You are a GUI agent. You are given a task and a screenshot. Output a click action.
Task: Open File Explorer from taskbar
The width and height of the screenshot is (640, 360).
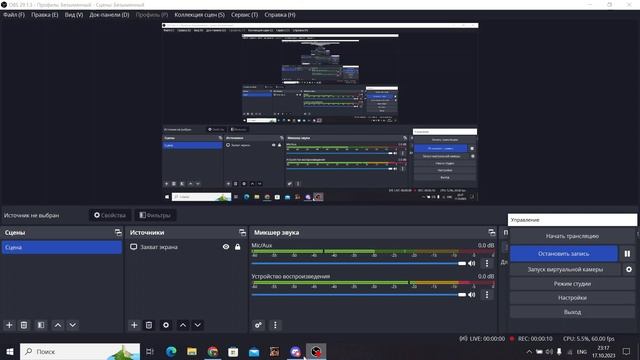tap(192, 351)
